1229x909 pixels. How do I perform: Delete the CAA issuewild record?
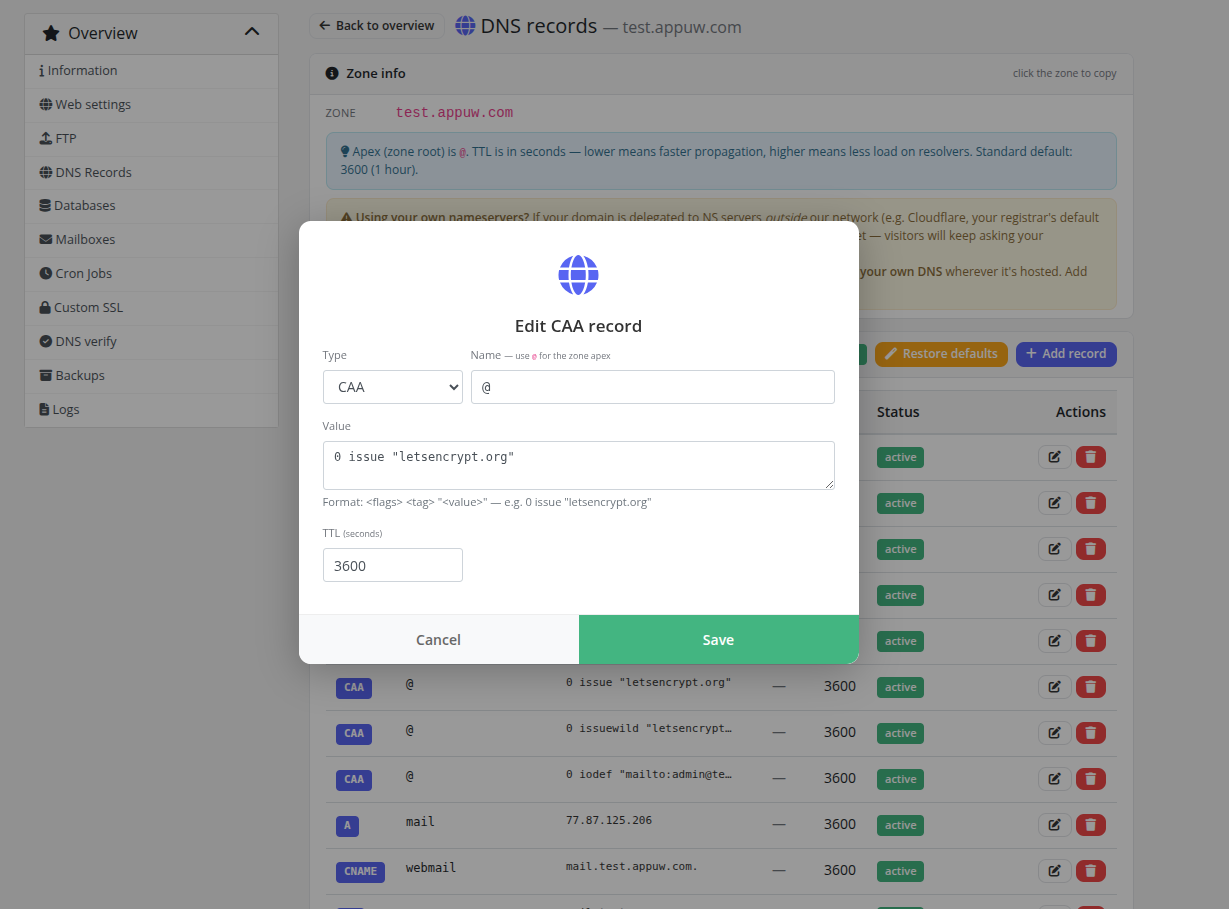point(1091,733)
